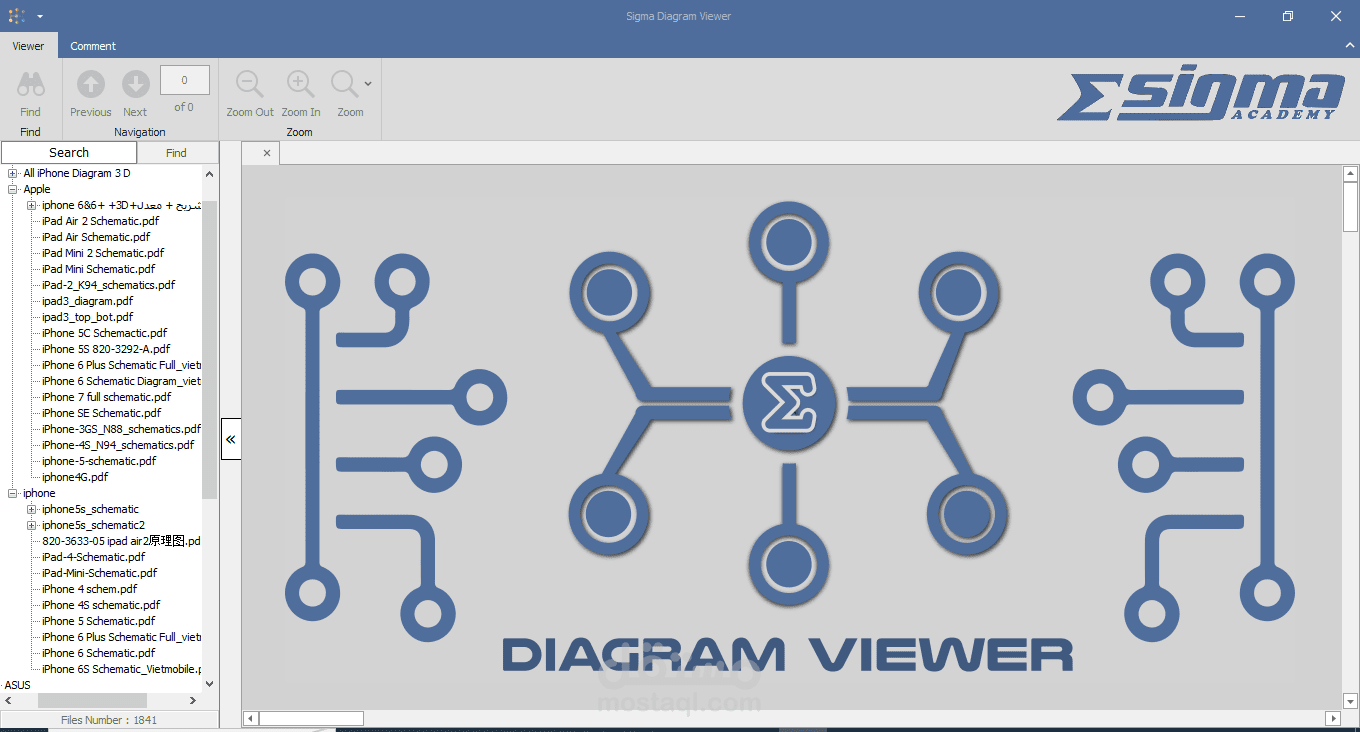
Task: Click the Zoom magnifier icon
Action: 346,84
